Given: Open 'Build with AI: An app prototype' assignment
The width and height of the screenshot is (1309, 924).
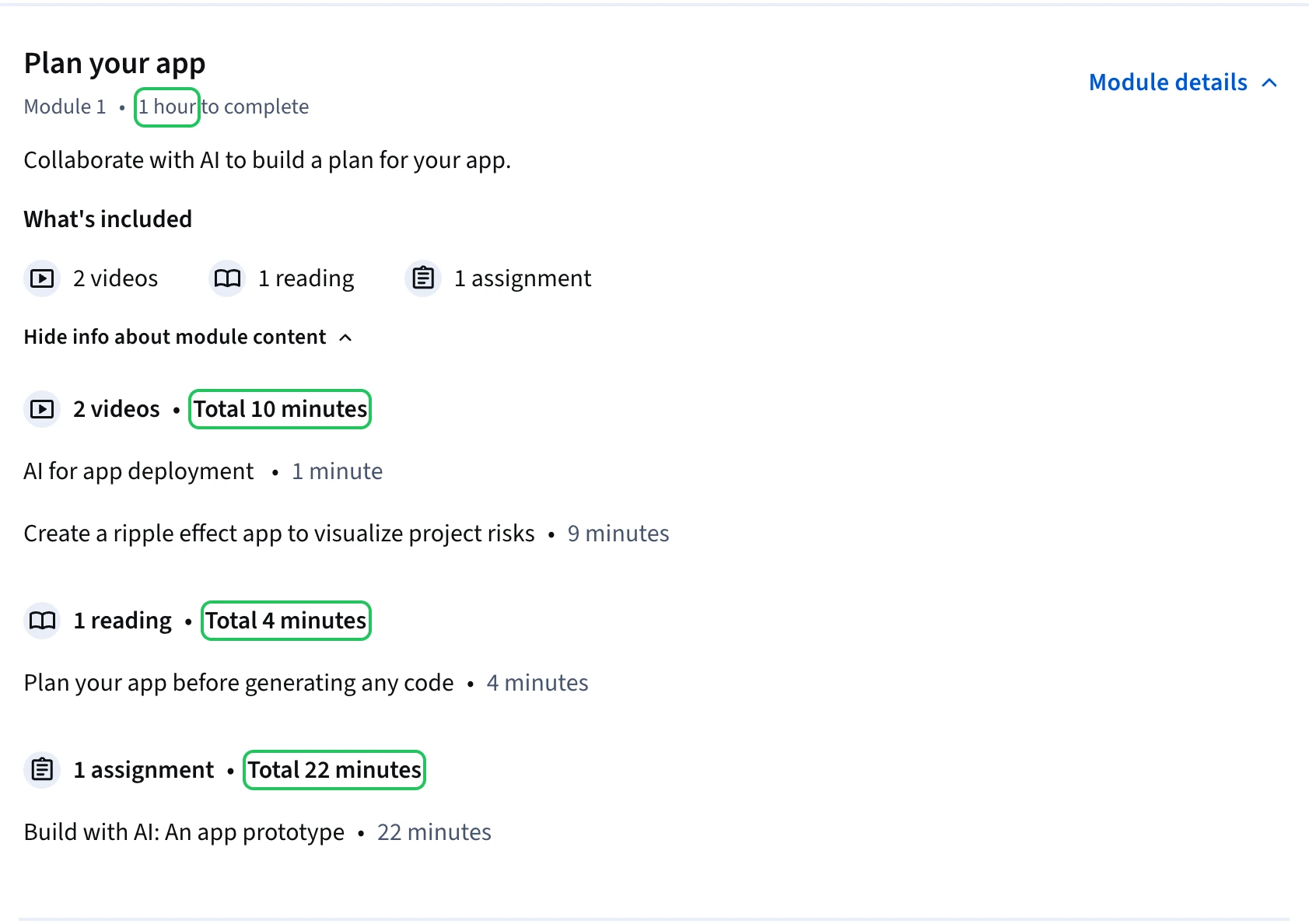Looking at the screenshot, I should click(x=184, y=832).
